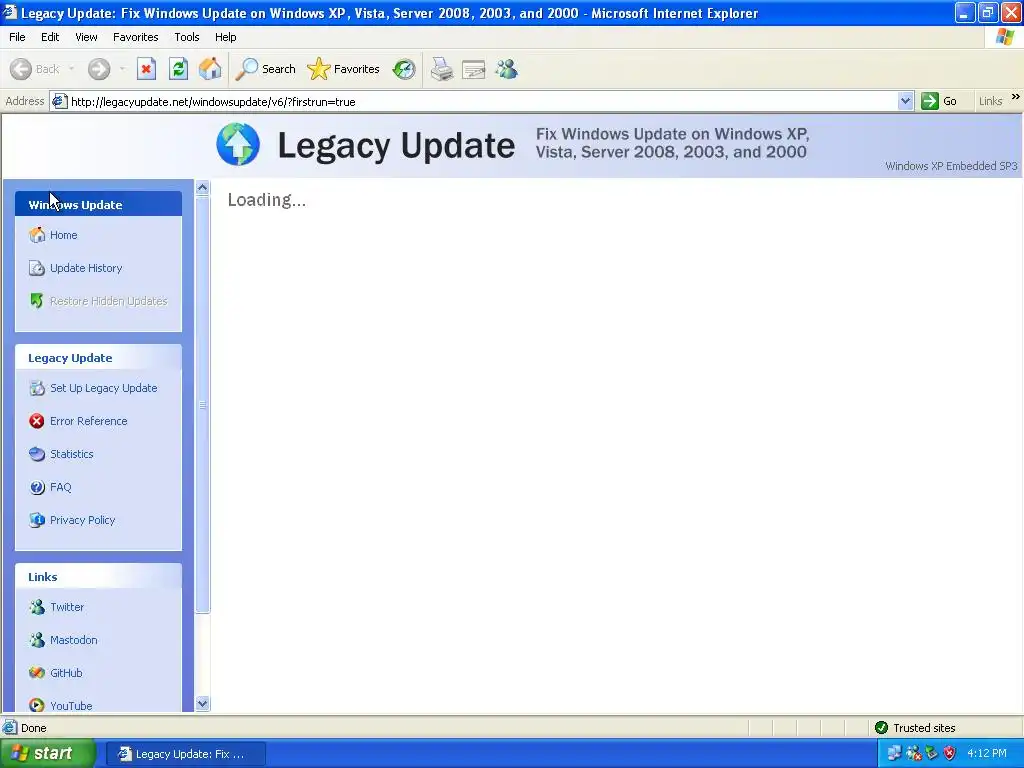Stop the page loading with the red X

point(146,69)
